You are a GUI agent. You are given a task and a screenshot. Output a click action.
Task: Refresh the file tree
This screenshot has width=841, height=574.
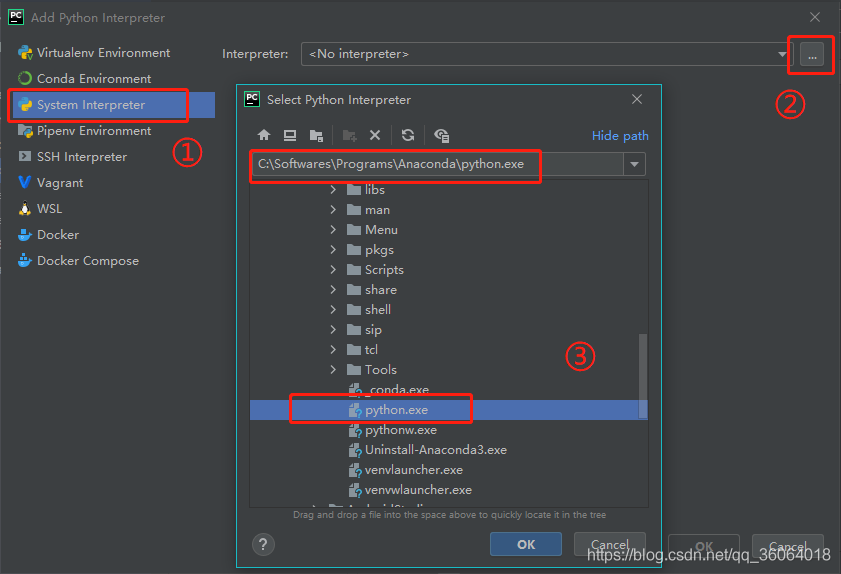pyautogui.click(x=408, y=135)
